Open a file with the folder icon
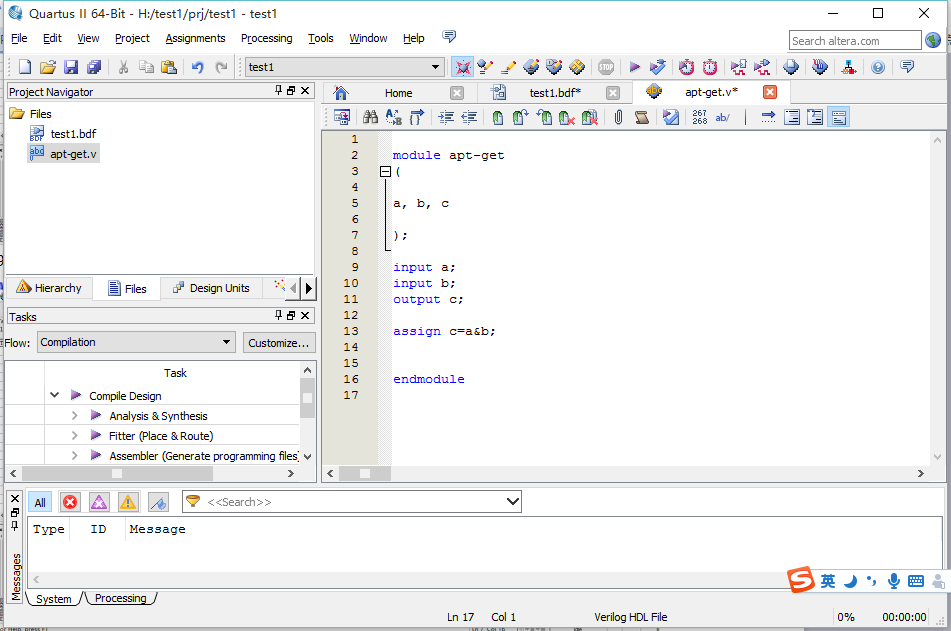This screenshot has width=951, height=631. pyautogui.click(x=48, y=67)
